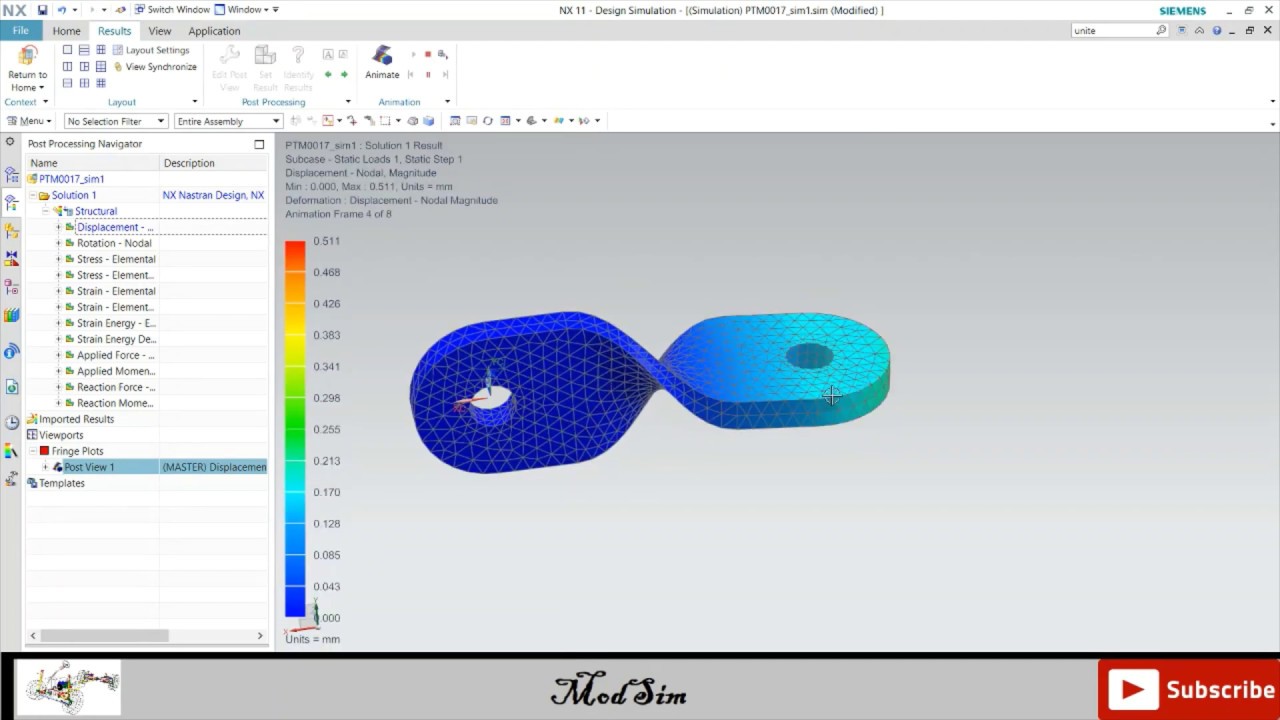1280x720 pixels.
Task: Click the green Next Mode/Iteration arrow
Action: click(344, 74)
